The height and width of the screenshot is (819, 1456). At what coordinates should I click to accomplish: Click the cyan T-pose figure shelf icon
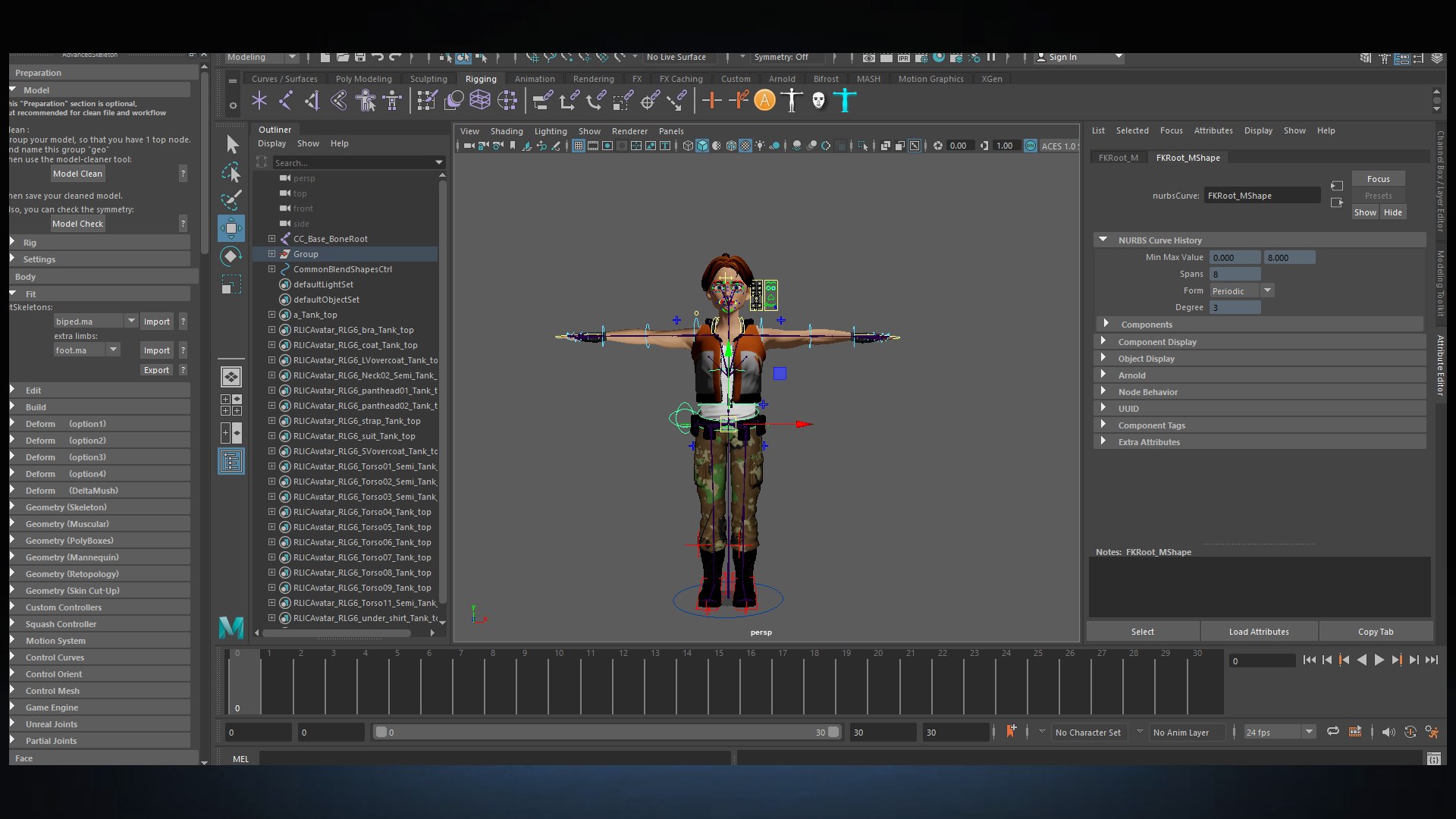pos(845,100)
